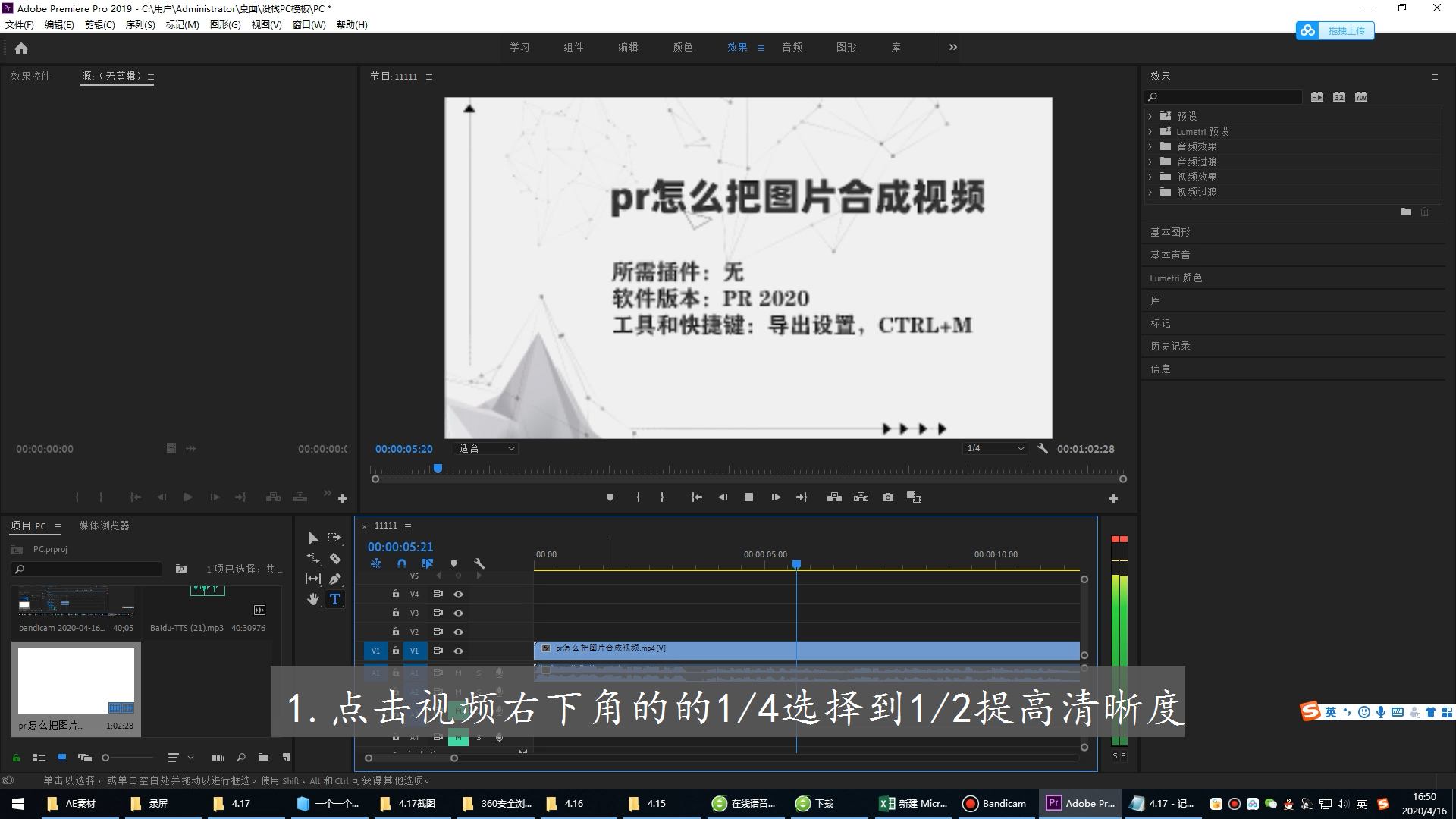Select the Track Select Forward tool
The image size is (1456, 819).
pyautogui.click(x=334, y=538)
